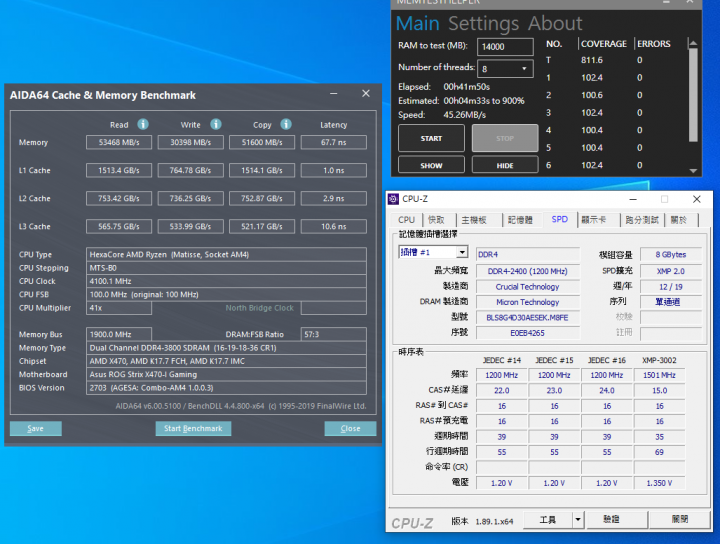Click the 工具 tools button in CPU-Z
The height and width of the screenshot is (544, 720).
548,520
